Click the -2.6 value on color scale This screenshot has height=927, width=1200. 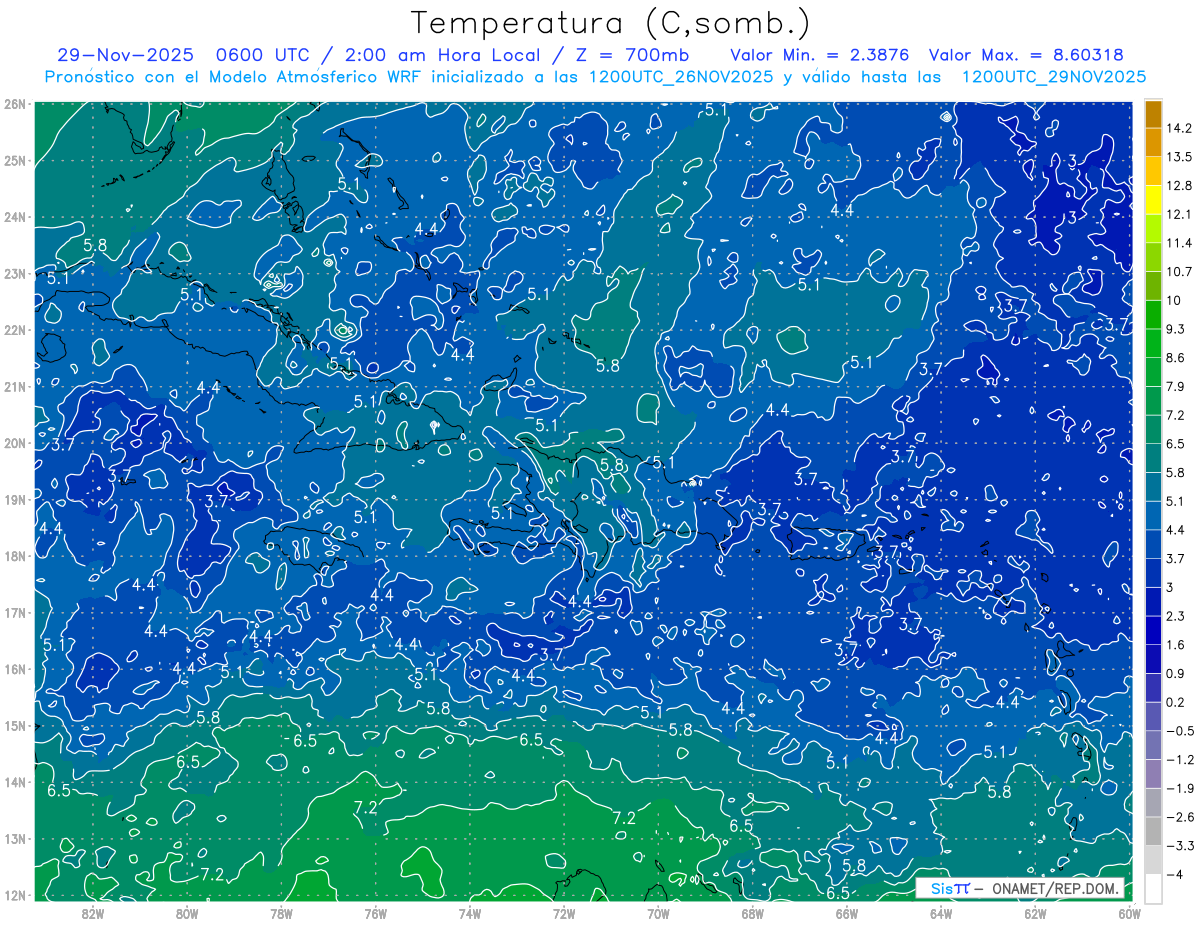tap(1179, 817)
